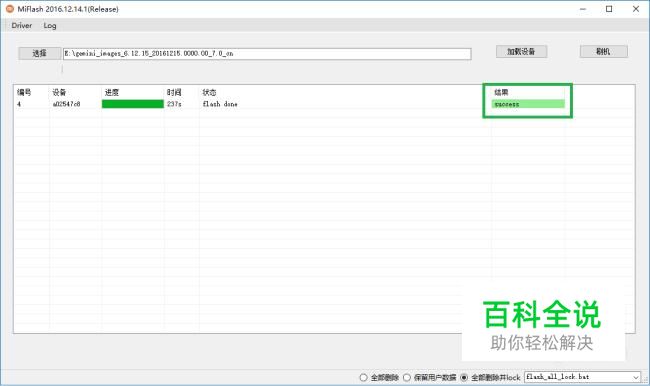650x386 pixels.
Task: Click the 状态 column header
Action: (x=209, y=92)
